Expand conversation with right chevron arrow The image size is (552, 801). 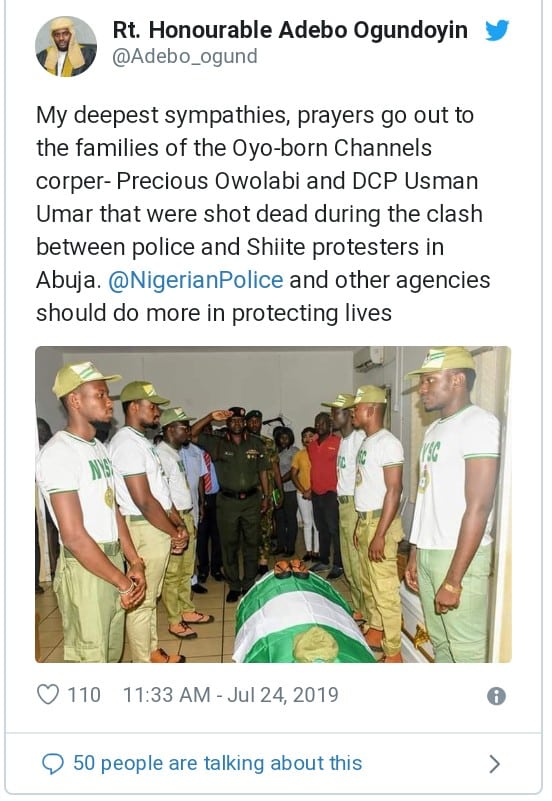pos(494,764)
